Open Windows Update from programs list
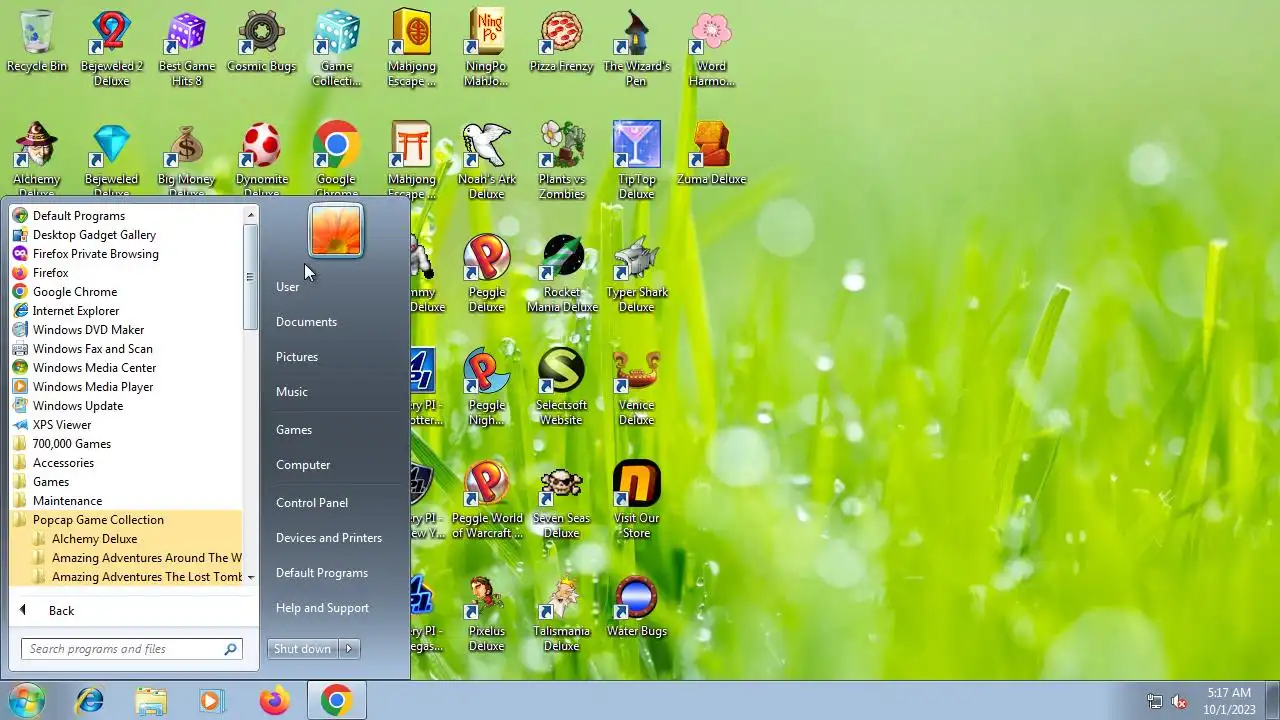The width and height of the screenshot is (1280, 720). tap(126, 406)
